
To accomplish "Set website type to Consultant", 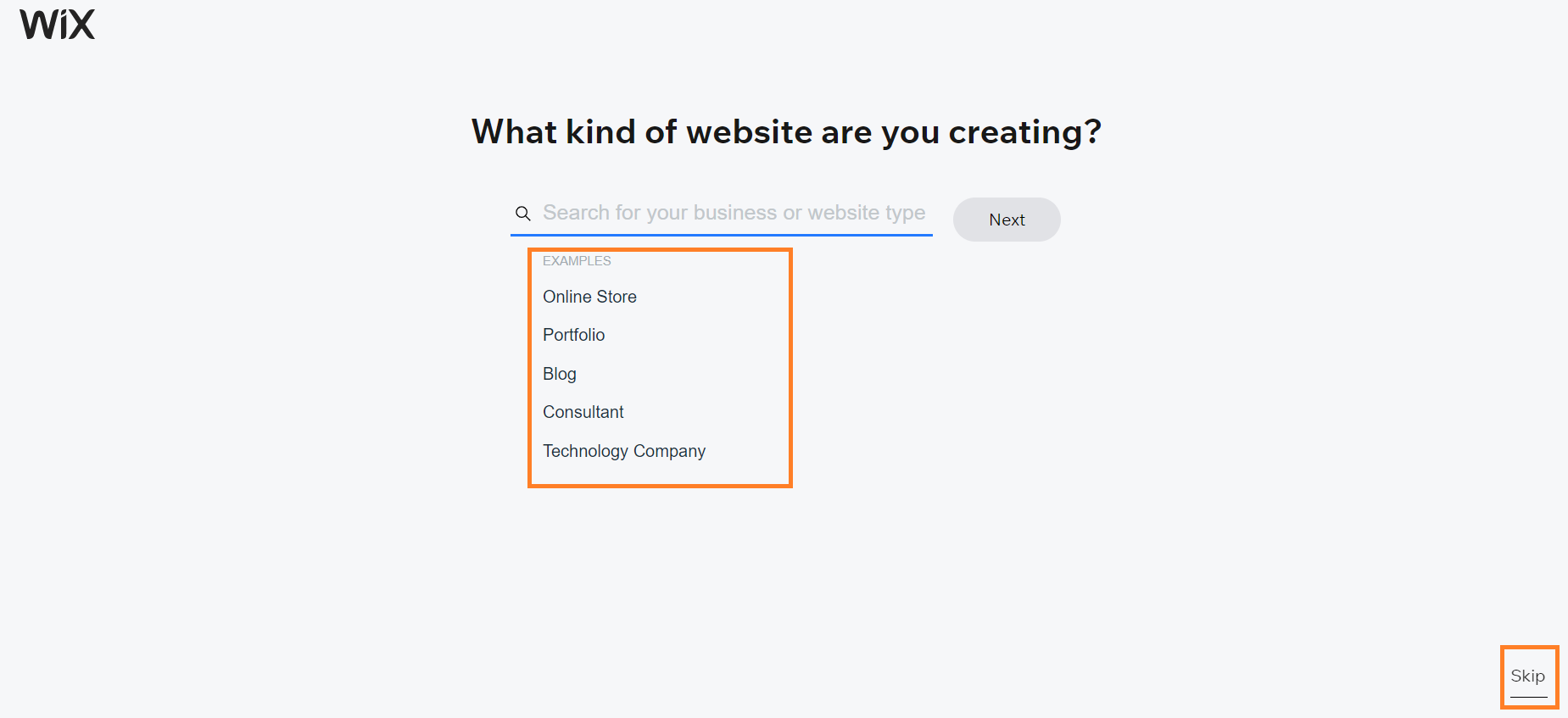I will point(583,412).
